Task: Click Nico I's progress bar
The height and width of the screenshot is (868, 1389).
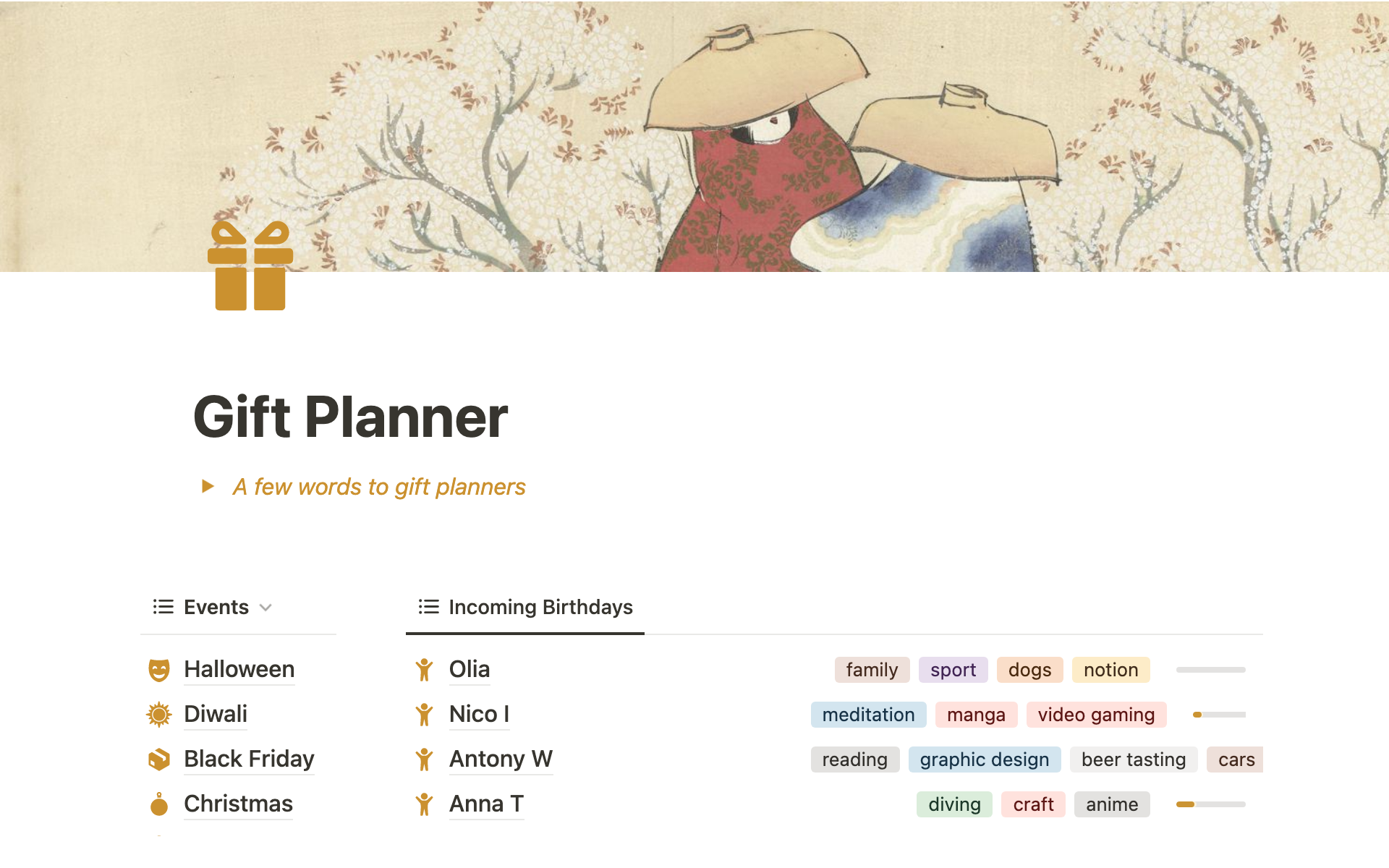Action: click(1219, 715)
